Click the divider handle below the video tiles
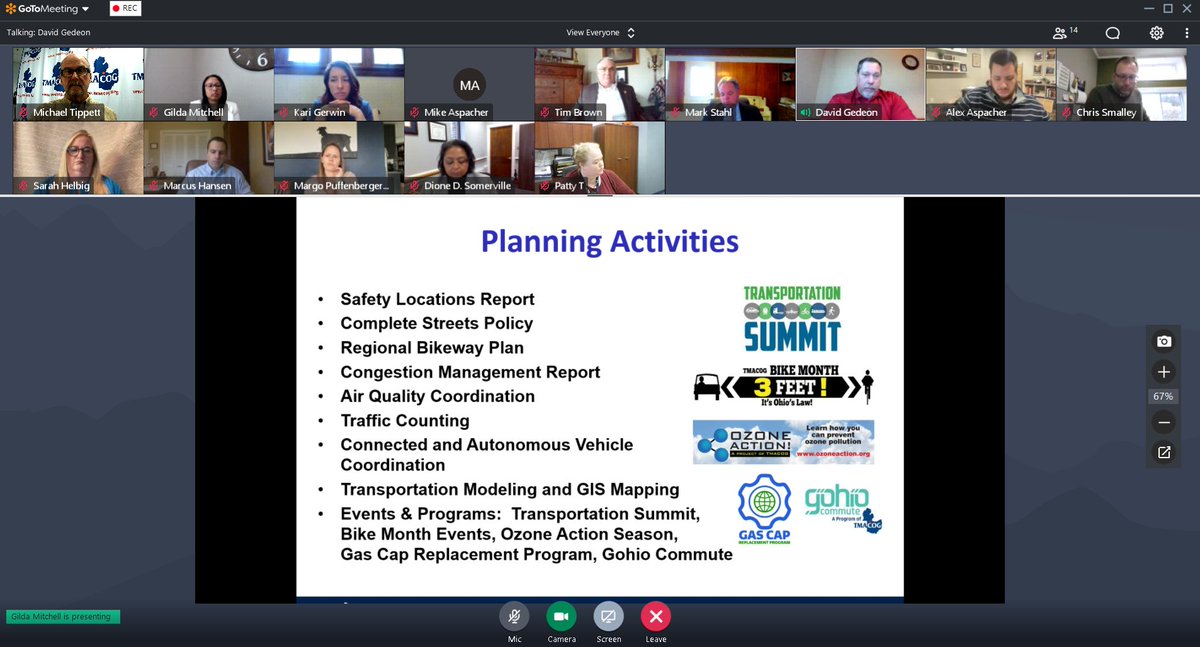1200x647 pixels. coord(600,195)
